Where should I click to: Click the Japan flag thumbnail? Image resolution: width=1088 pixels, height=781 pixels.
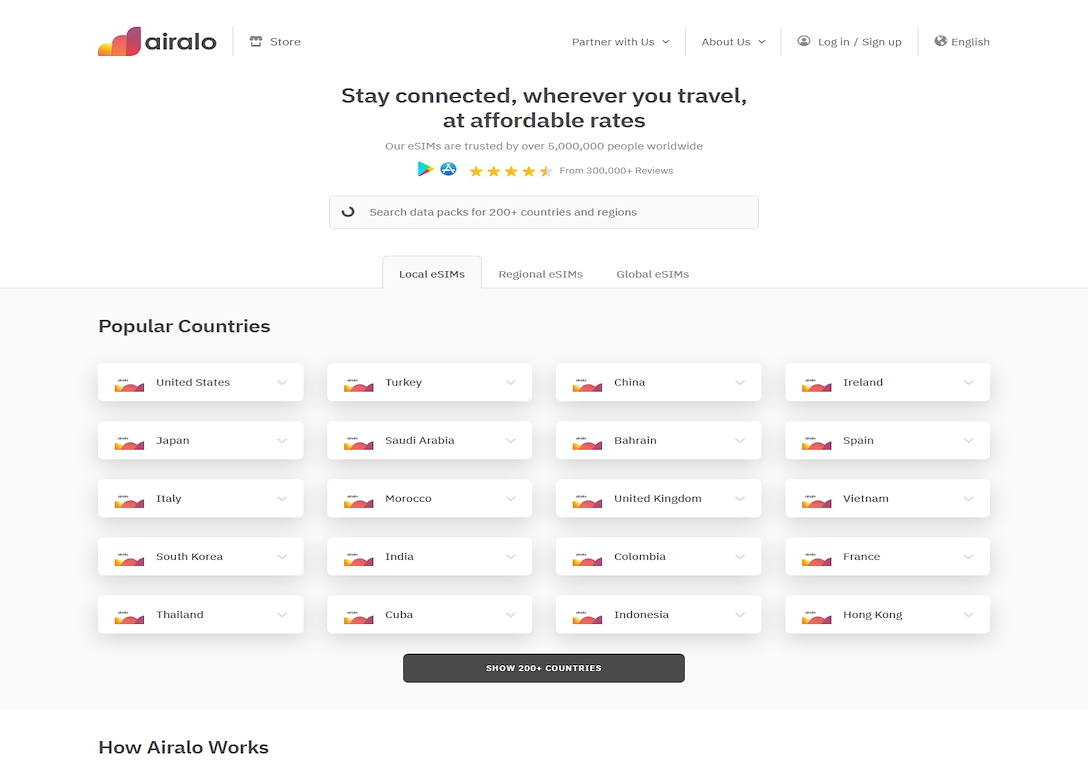[129, 443]
